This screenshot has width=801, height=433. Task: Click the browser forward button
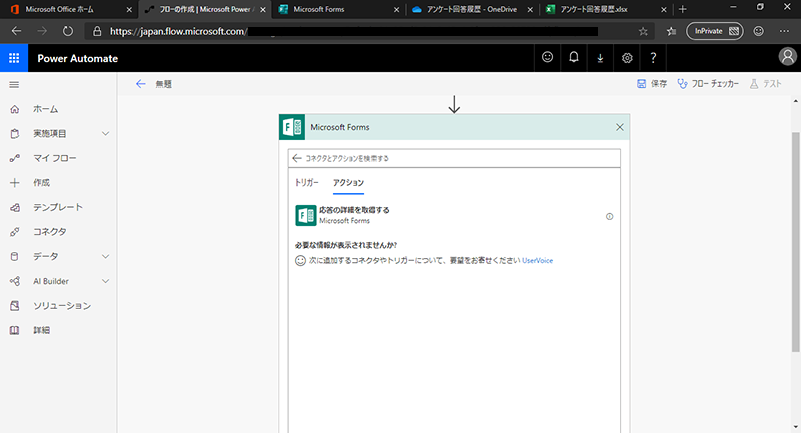42,31
